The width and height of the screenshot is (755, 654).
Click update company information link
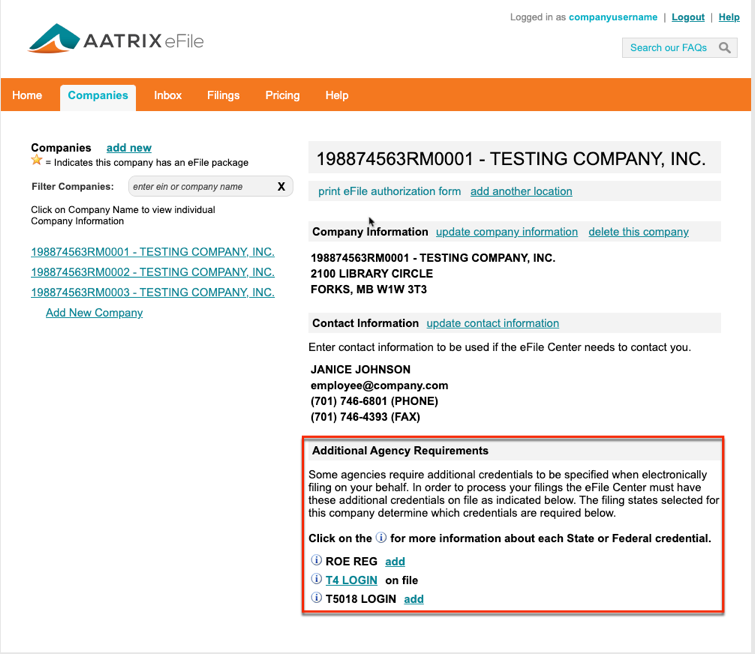[507, 232]
